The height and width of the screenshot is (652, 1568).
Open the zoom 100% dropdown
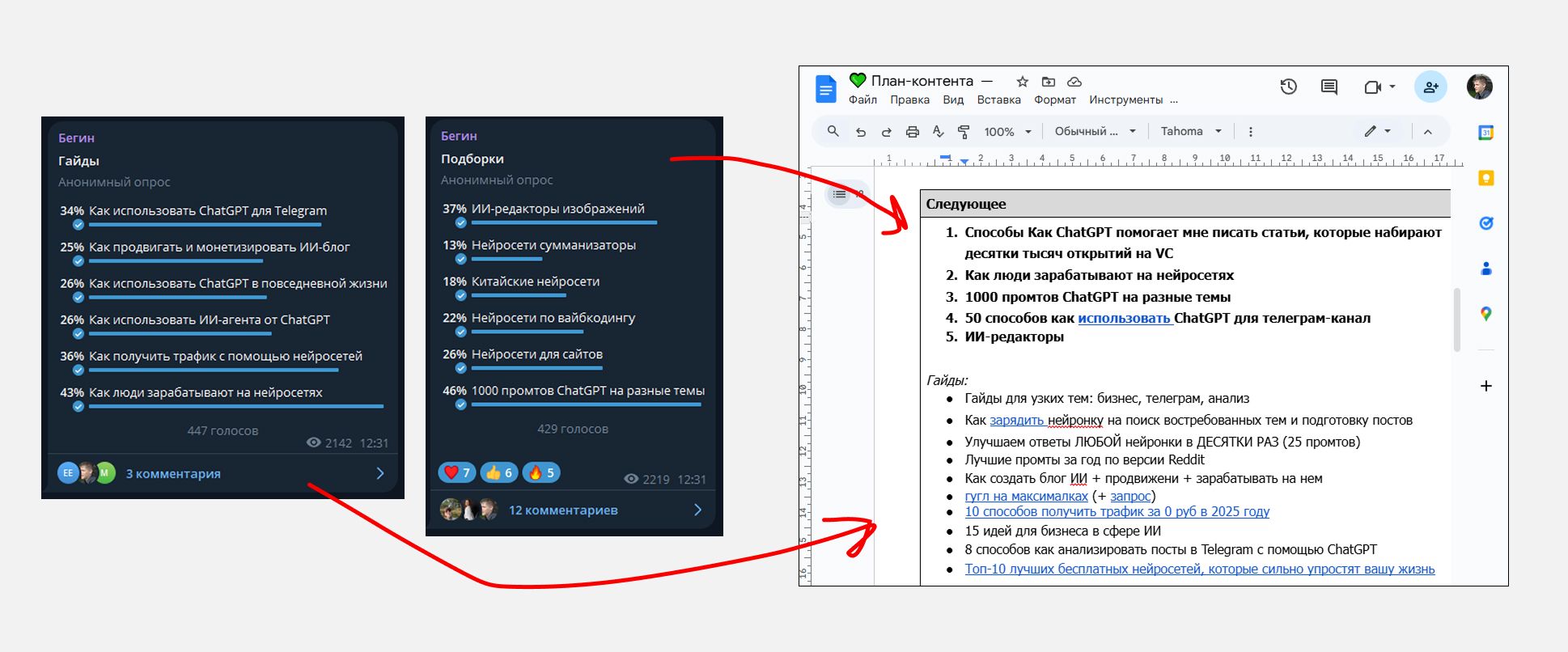1007,132
